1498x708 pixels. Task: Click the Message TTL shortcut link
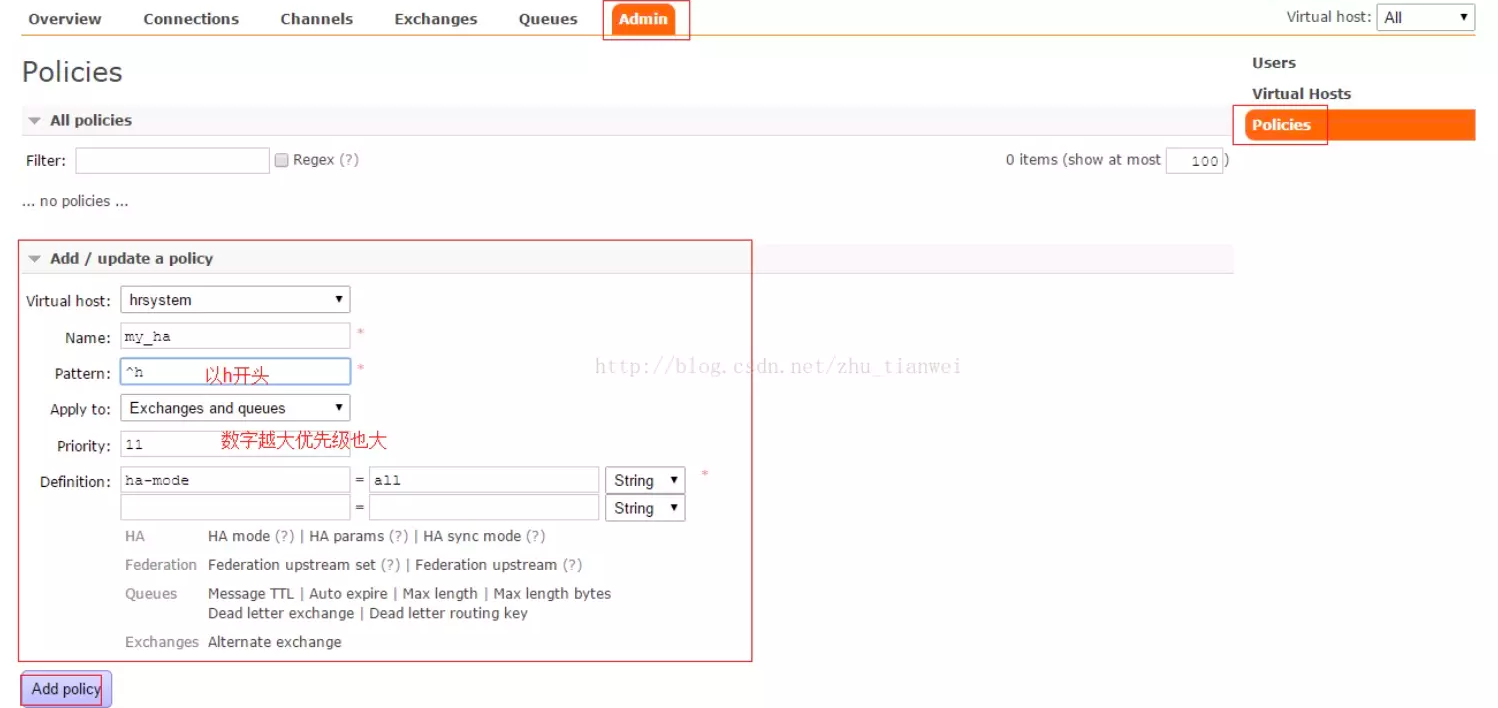pyautogui.click(x=251, y=594)
